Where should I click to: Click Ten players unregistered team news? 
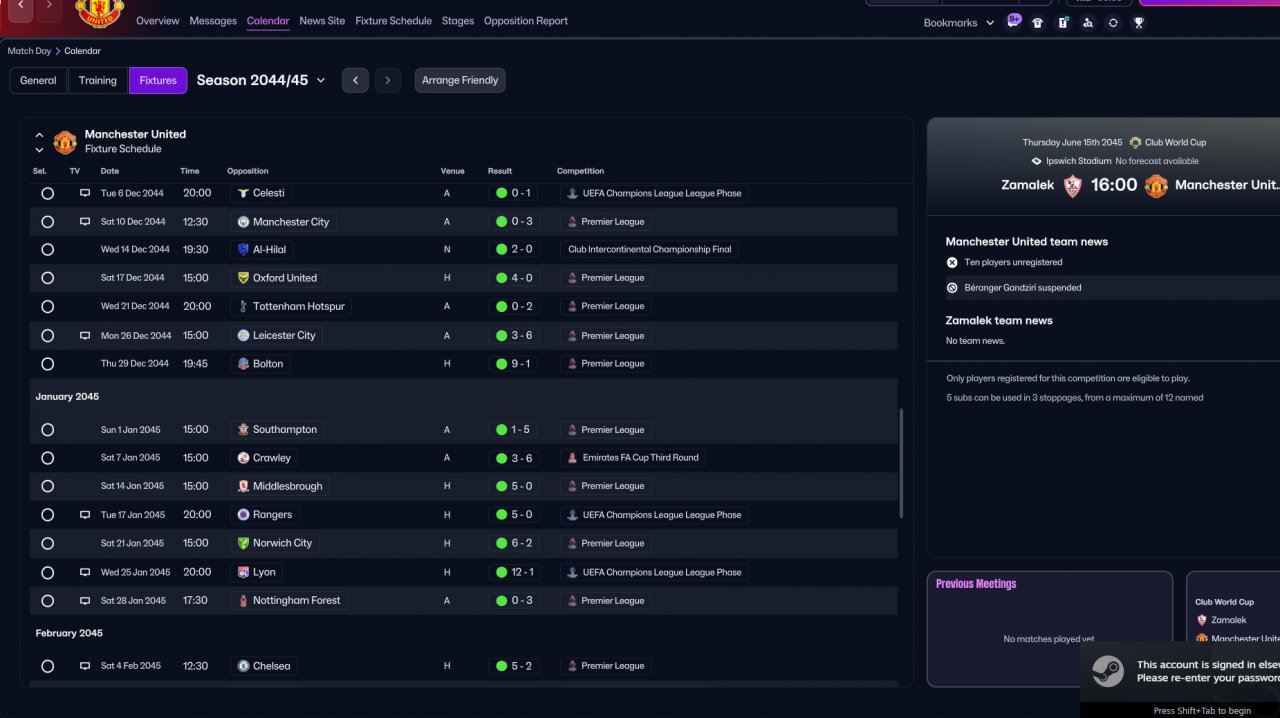[x=1013, y=262]
